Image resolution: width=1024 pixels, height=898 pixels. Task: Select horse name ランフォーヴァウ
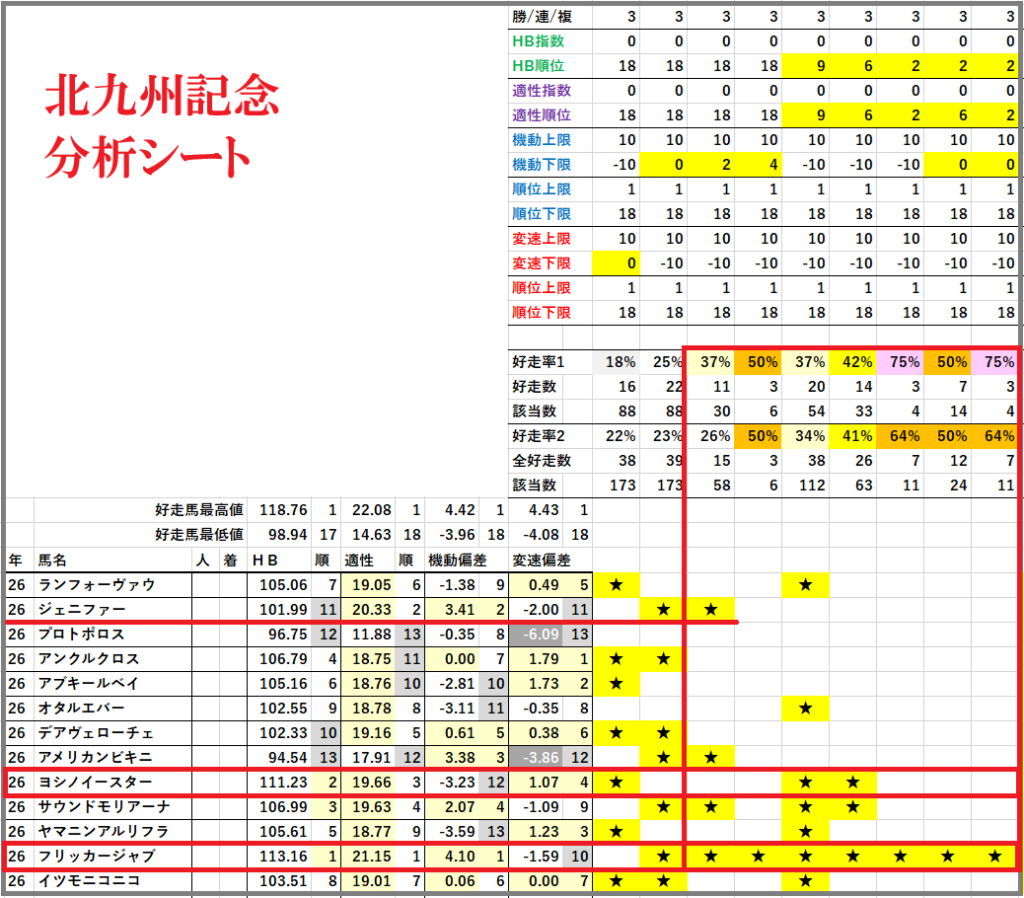97,585
